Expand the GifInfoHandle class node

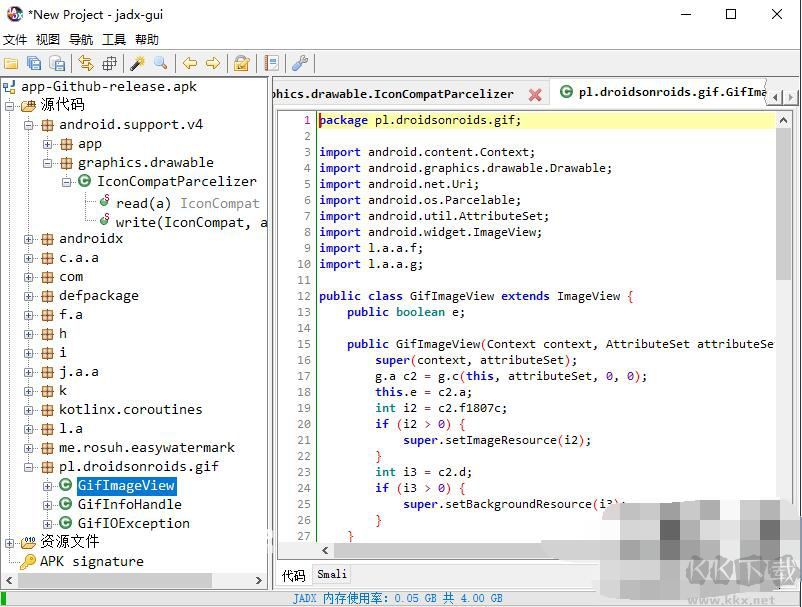pyautogui.click(x=48, y=504)
